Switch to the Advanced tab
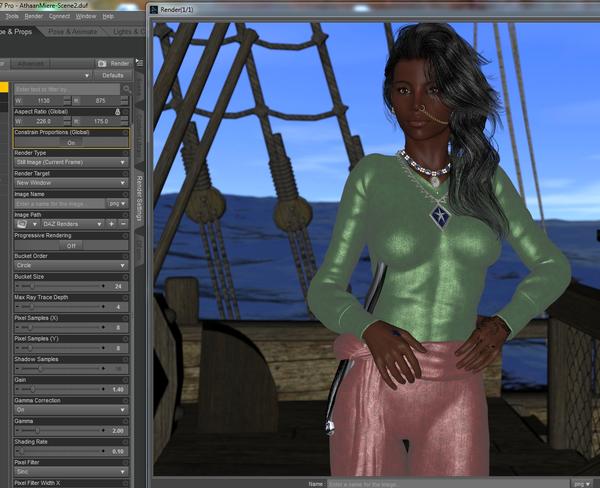Screen dimensions: 600x488 pyautogui.click(x=31, y=64)
